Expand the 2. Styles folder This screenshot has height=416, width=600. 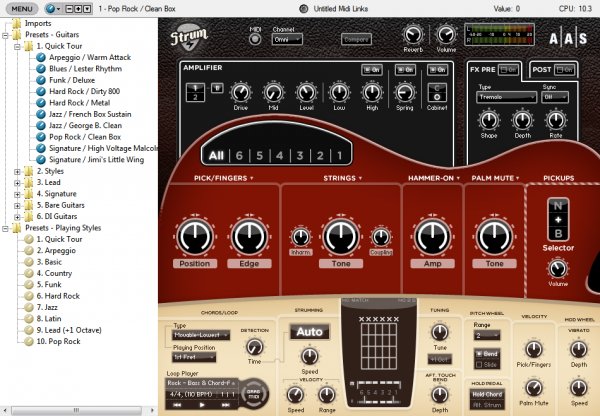[17, 172]
